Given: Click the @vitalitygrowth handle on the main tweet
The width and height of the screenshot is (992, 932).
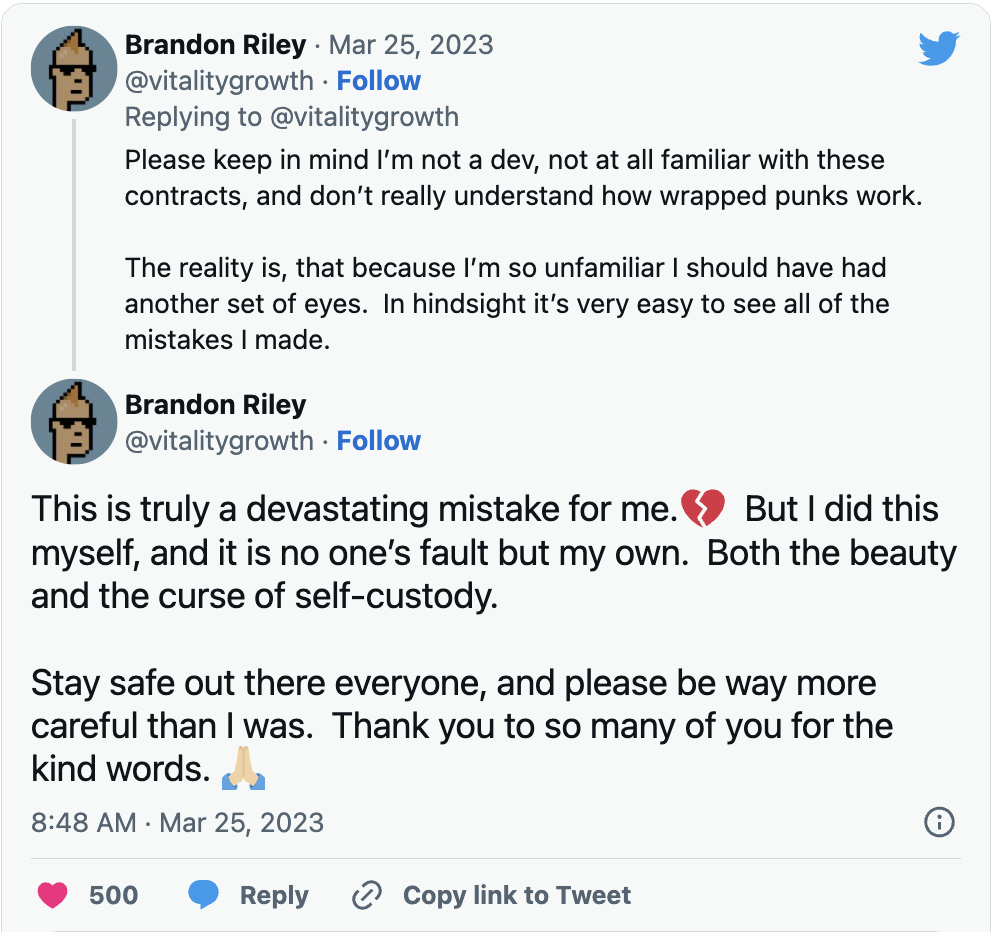Looking at the screenshot, I should point(219,441).
